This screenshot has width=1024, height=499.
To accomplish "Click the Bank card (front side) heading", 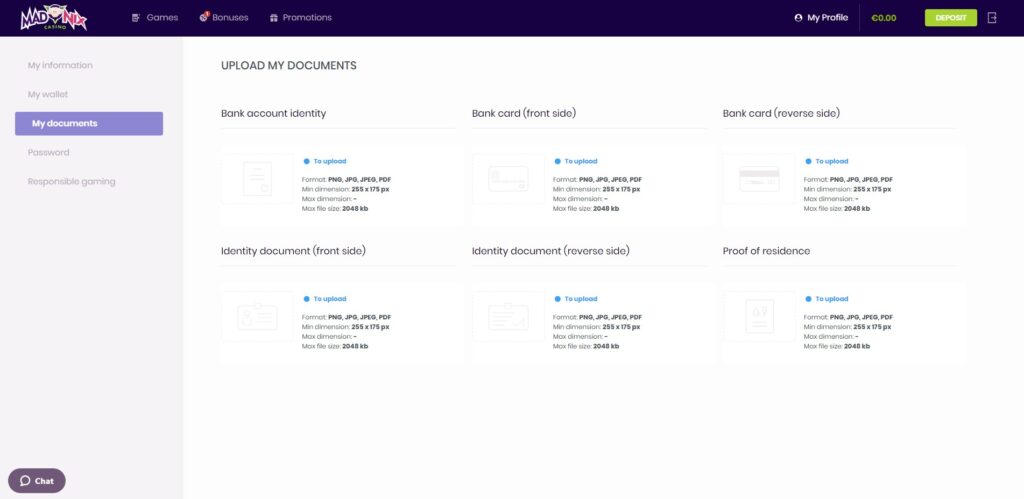I will point(524,114).
